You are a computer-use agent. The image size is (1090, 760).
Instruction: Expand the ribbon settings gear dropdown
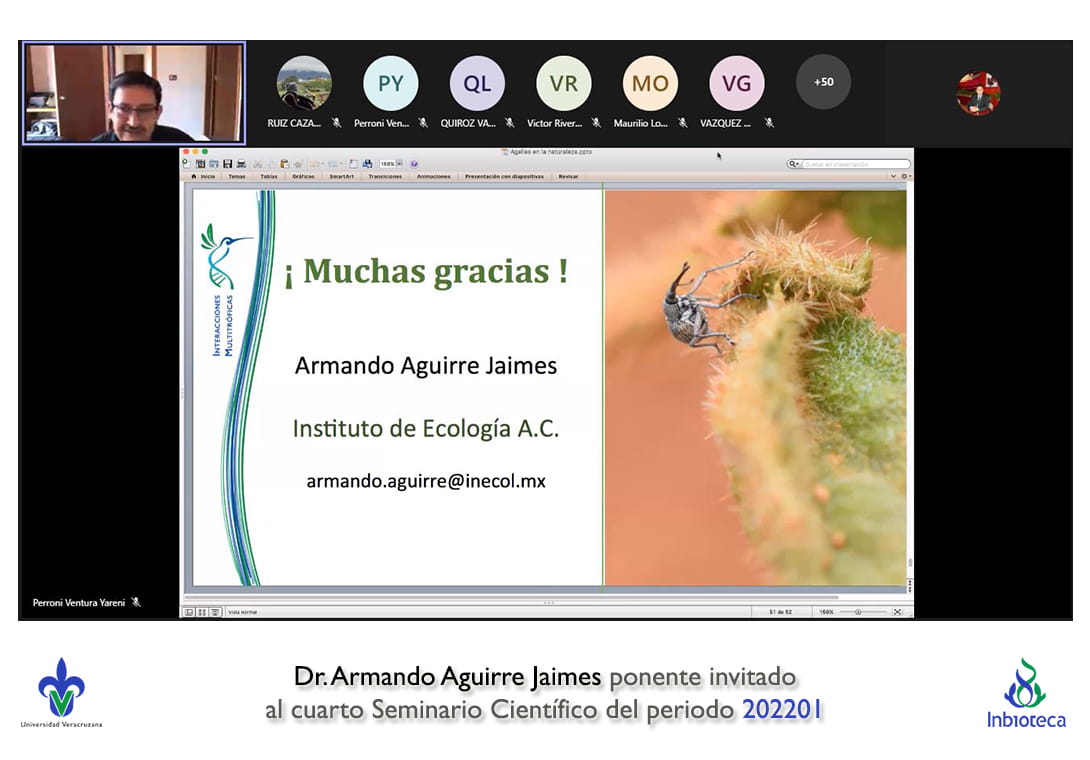click(x=905, y=176)
